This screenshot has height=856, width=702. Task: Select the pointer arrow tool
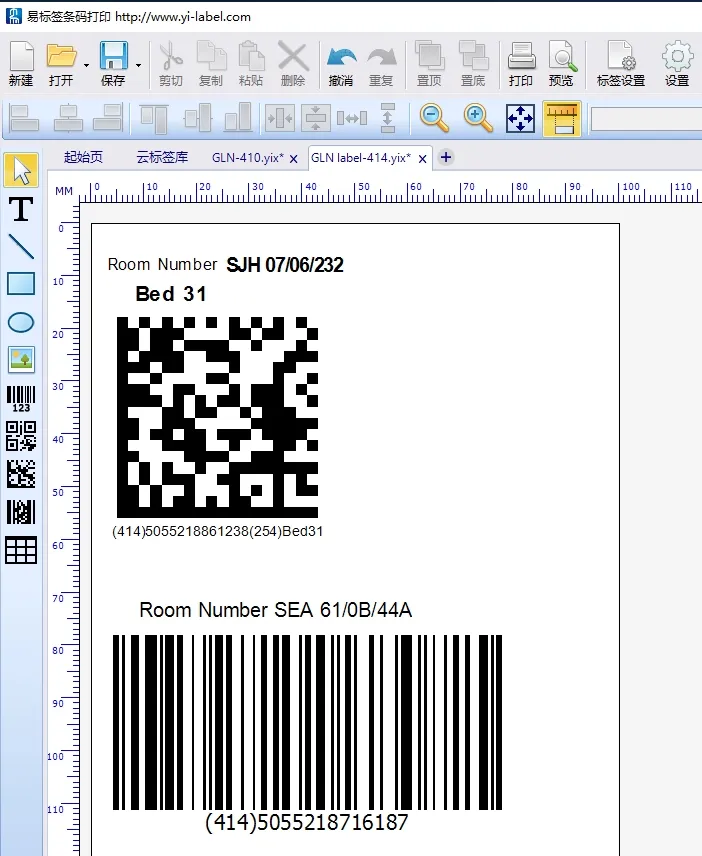pyautogui.click(x=21, y=170)
